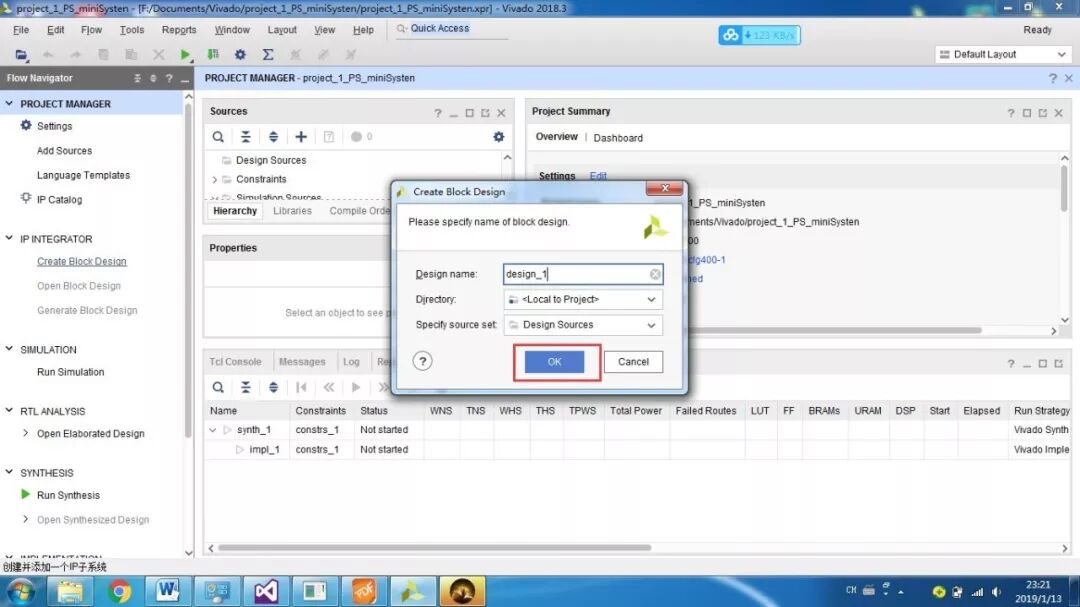The image size is (1080, 607).
Task: Confirm the dialog with OK
Action: click(x=554, y=362)
